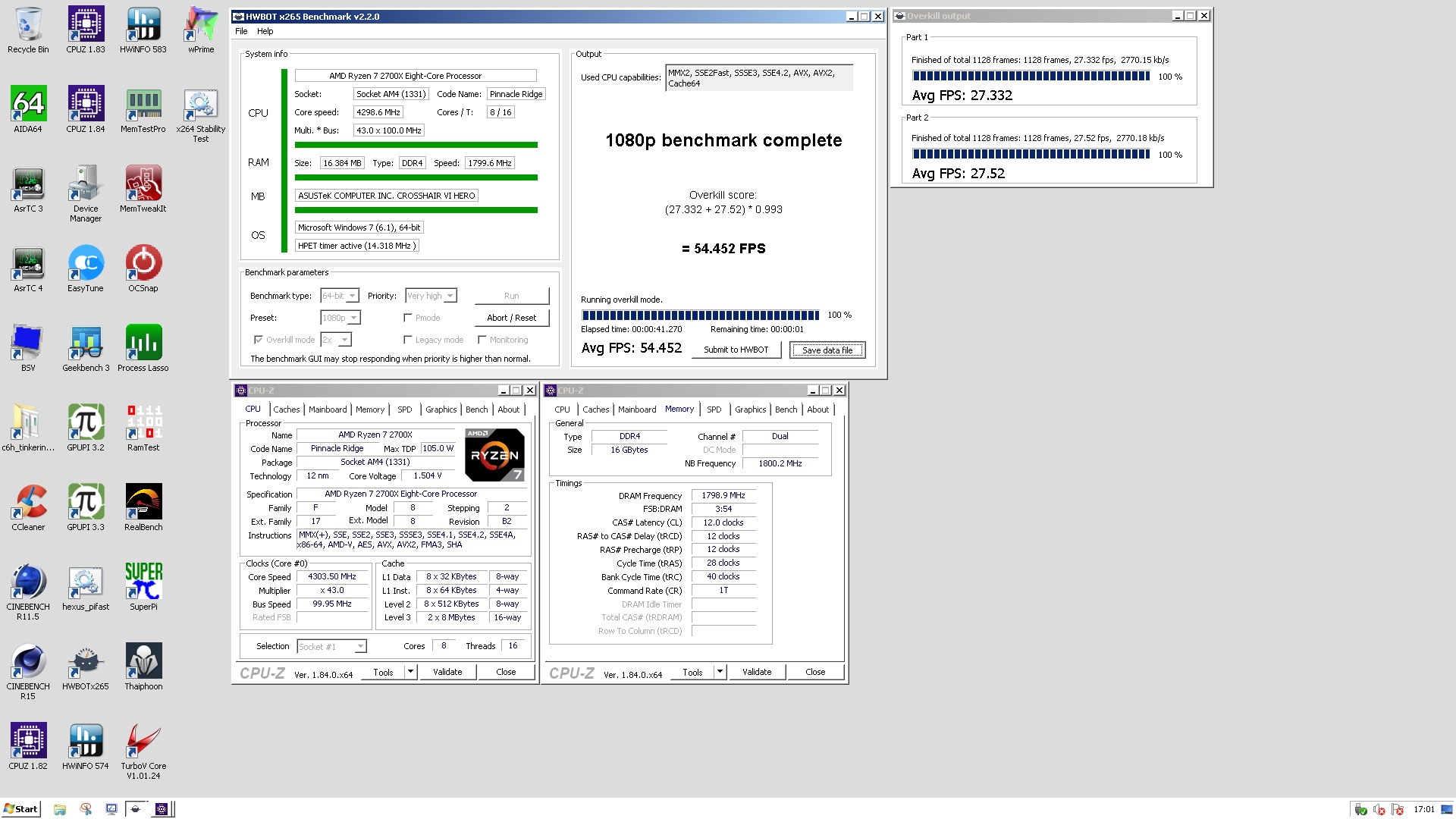The image size is (1456, 819).
Task: Toggle the Monitoring checkbox
Action: (x=482, y=340)
